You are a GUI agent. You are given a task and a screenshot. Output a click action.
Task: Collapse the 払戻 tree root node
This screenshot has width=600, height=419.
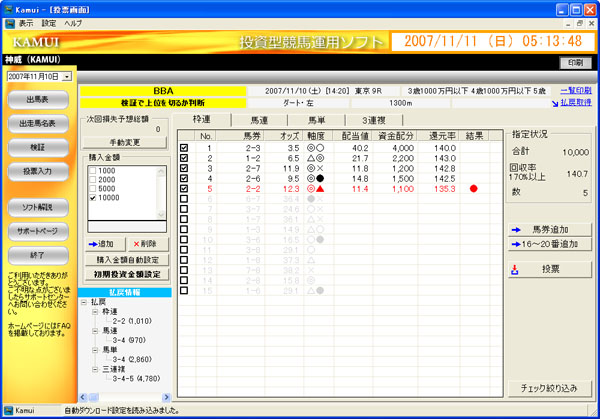click(86, 301)
